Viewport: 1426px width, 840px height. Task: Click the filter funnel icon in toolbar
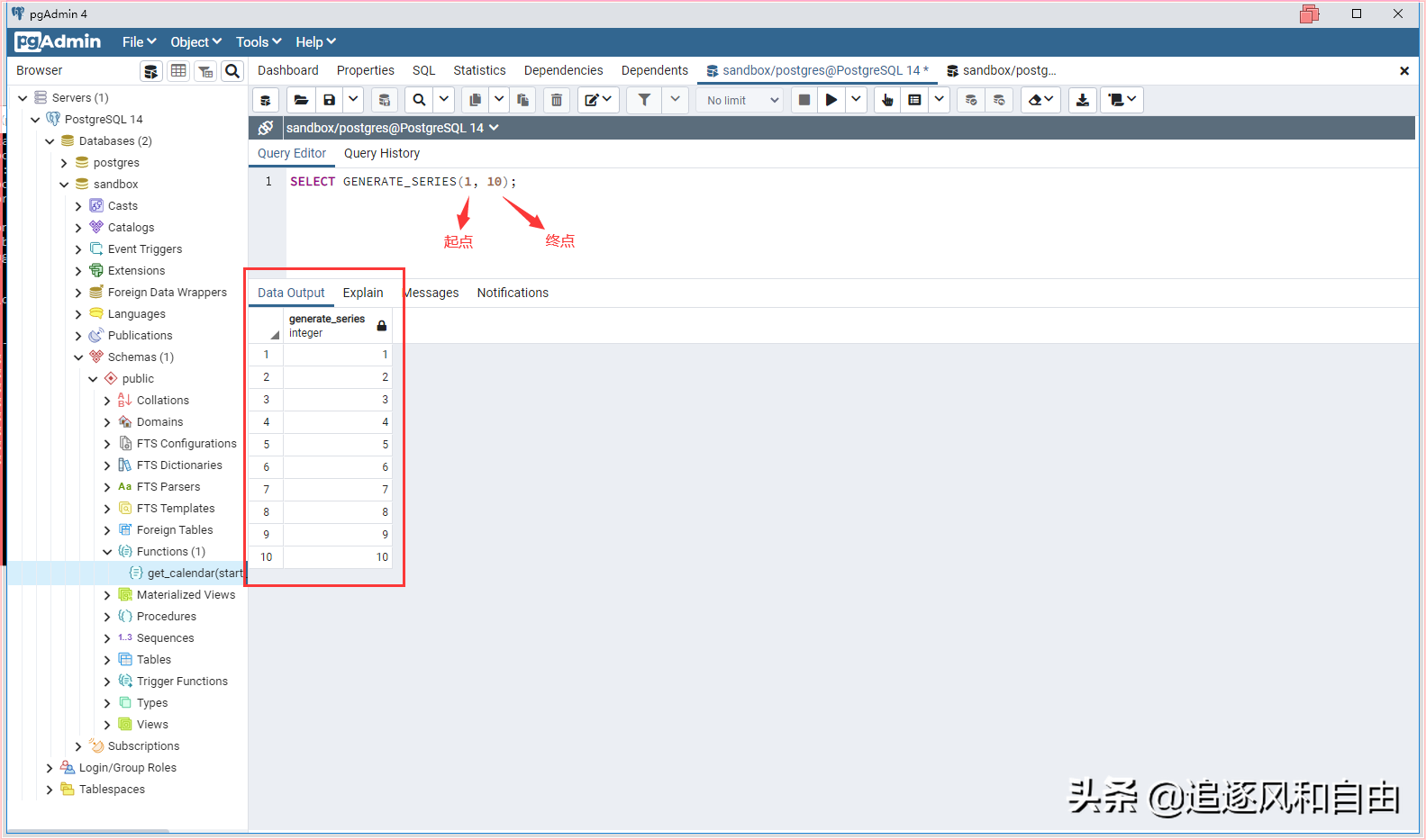click(644, 100)
